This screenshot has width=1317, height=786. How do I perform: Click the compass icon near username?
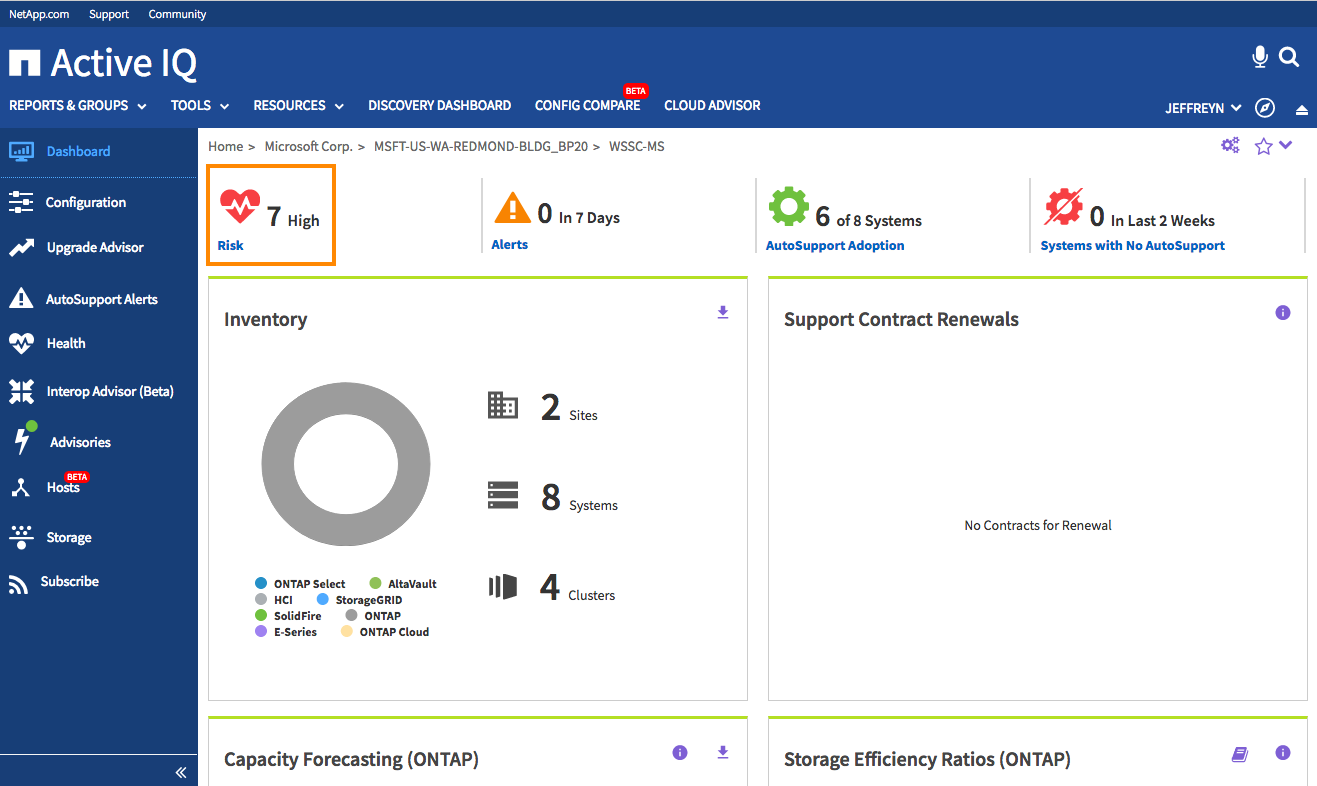pos(1265,108)
